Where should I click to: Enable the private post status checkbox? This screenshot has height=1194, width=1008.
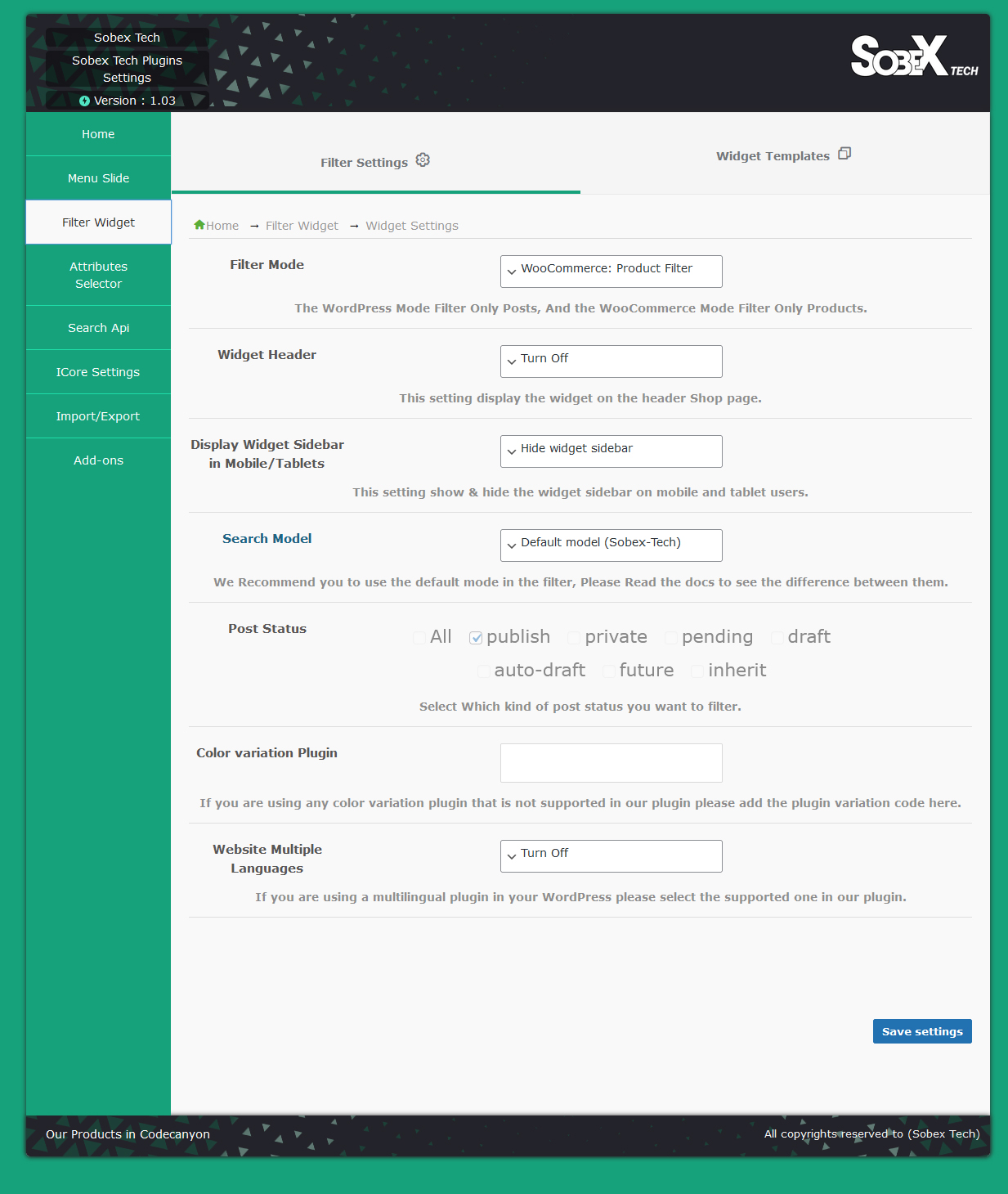574,638
